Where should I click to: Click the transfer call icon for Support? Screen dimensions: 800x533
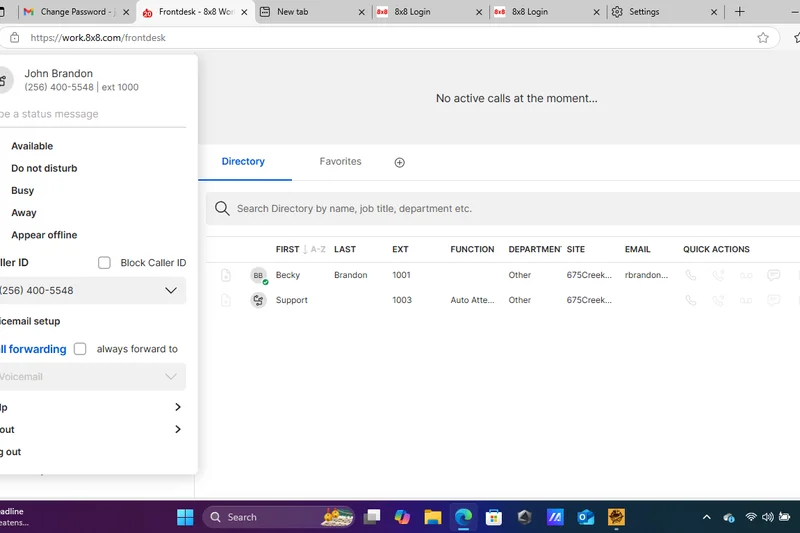tap(718, 300)
